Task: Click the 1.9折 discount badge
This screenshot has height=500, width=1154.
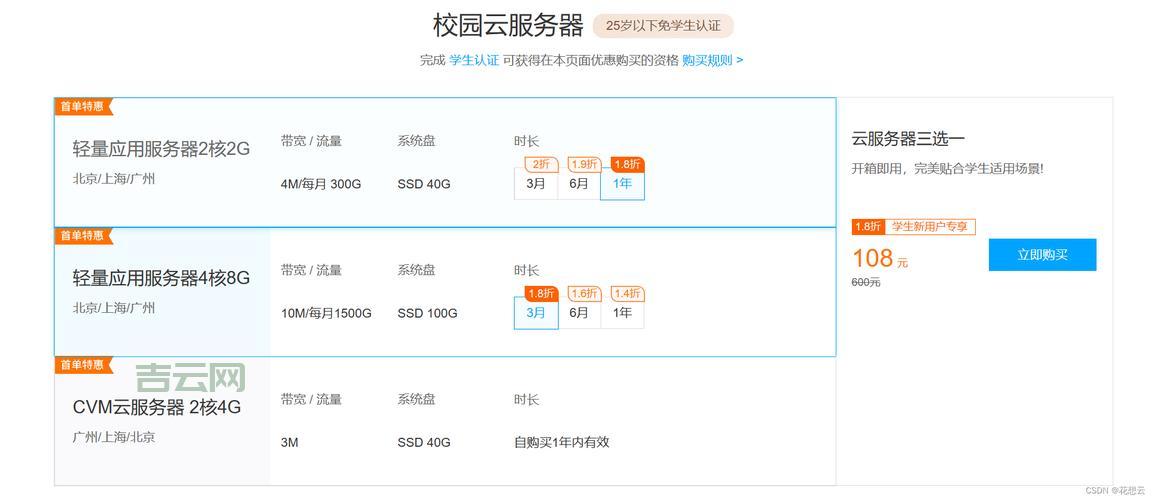Action: (x=584, y=164)
